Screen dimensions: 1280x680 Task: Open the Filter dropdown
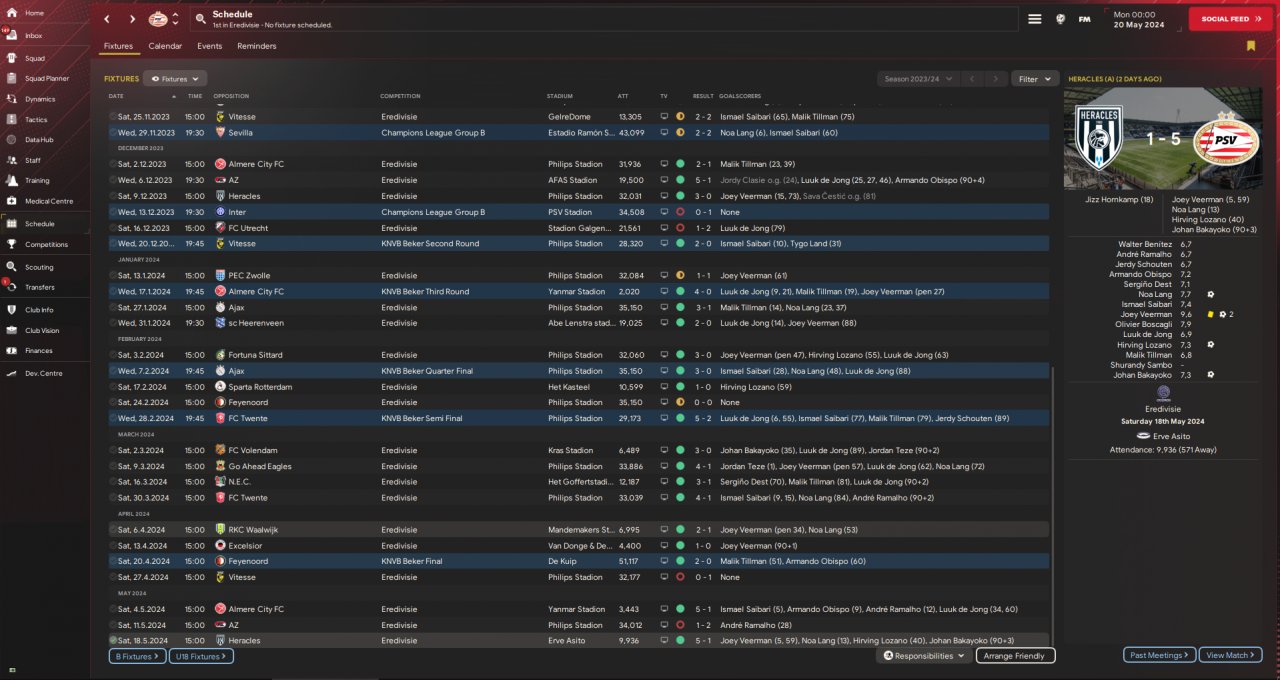tap(1035, 78)
